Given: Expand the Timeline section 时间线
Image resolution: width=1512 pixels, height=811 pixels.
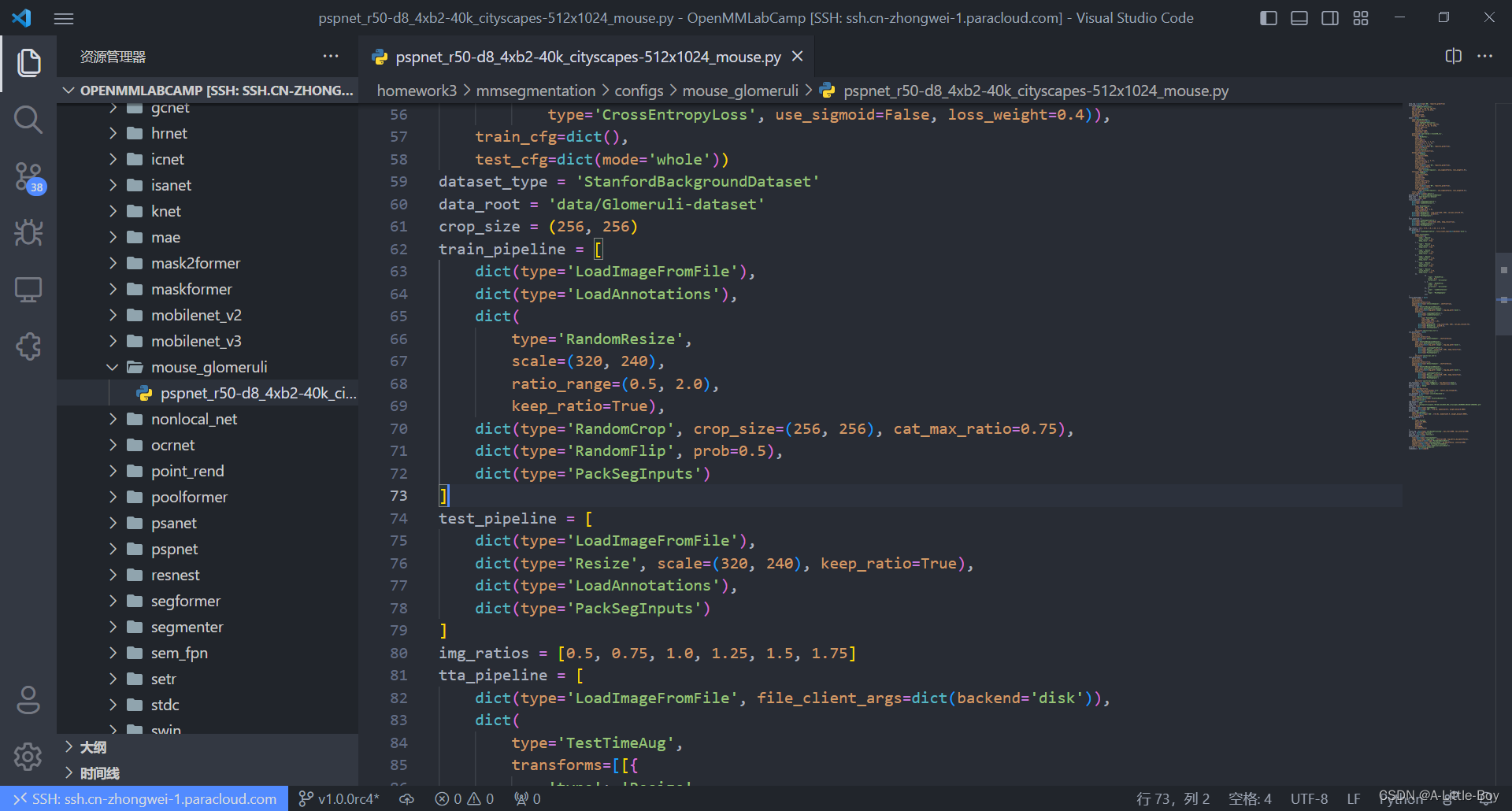Looking at the screenshot, I should click(208, 773).
